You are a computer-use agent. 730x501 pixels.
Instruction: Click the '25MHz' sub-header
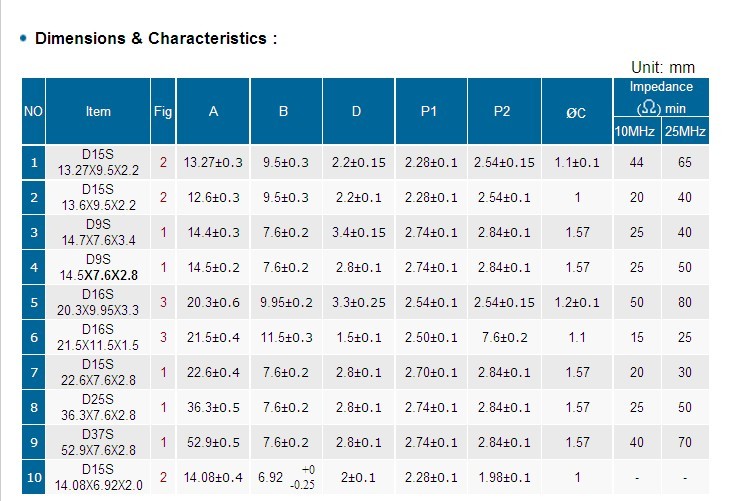click(685, 131)
